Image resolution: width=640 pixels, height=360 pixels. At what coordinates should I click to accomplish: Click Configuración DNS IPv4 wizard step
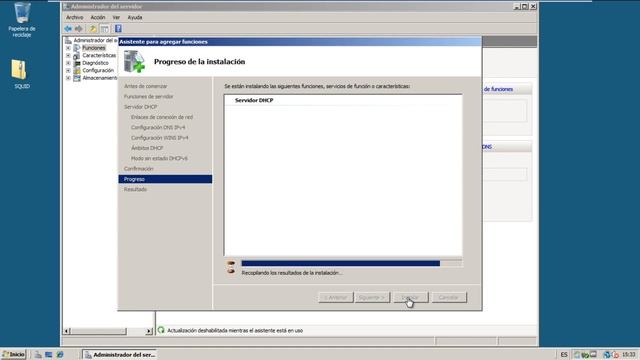pyautogui.click(x=158, y=127)
